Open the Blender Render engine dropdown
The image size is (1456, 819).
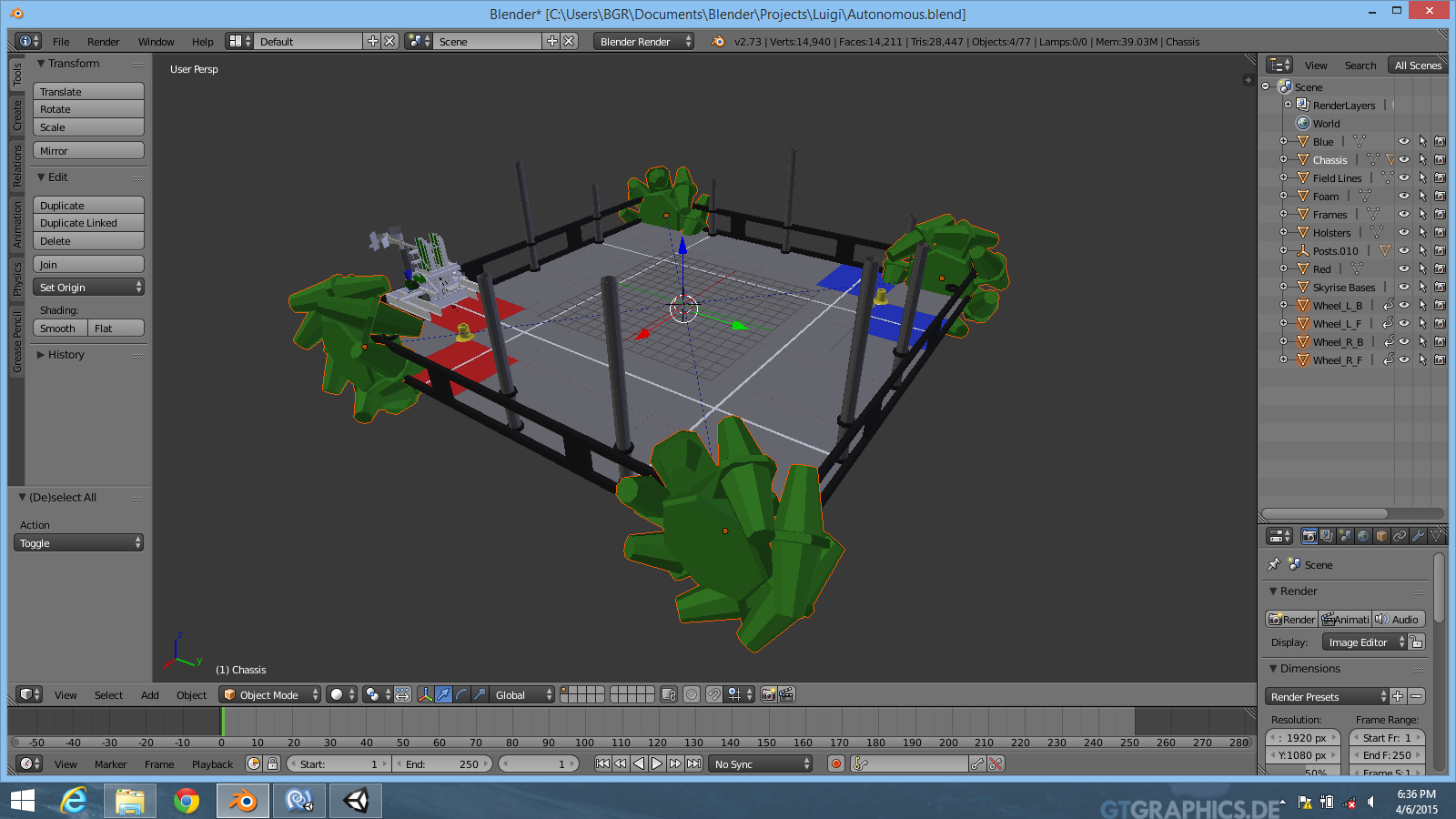[x=644, y=41]
